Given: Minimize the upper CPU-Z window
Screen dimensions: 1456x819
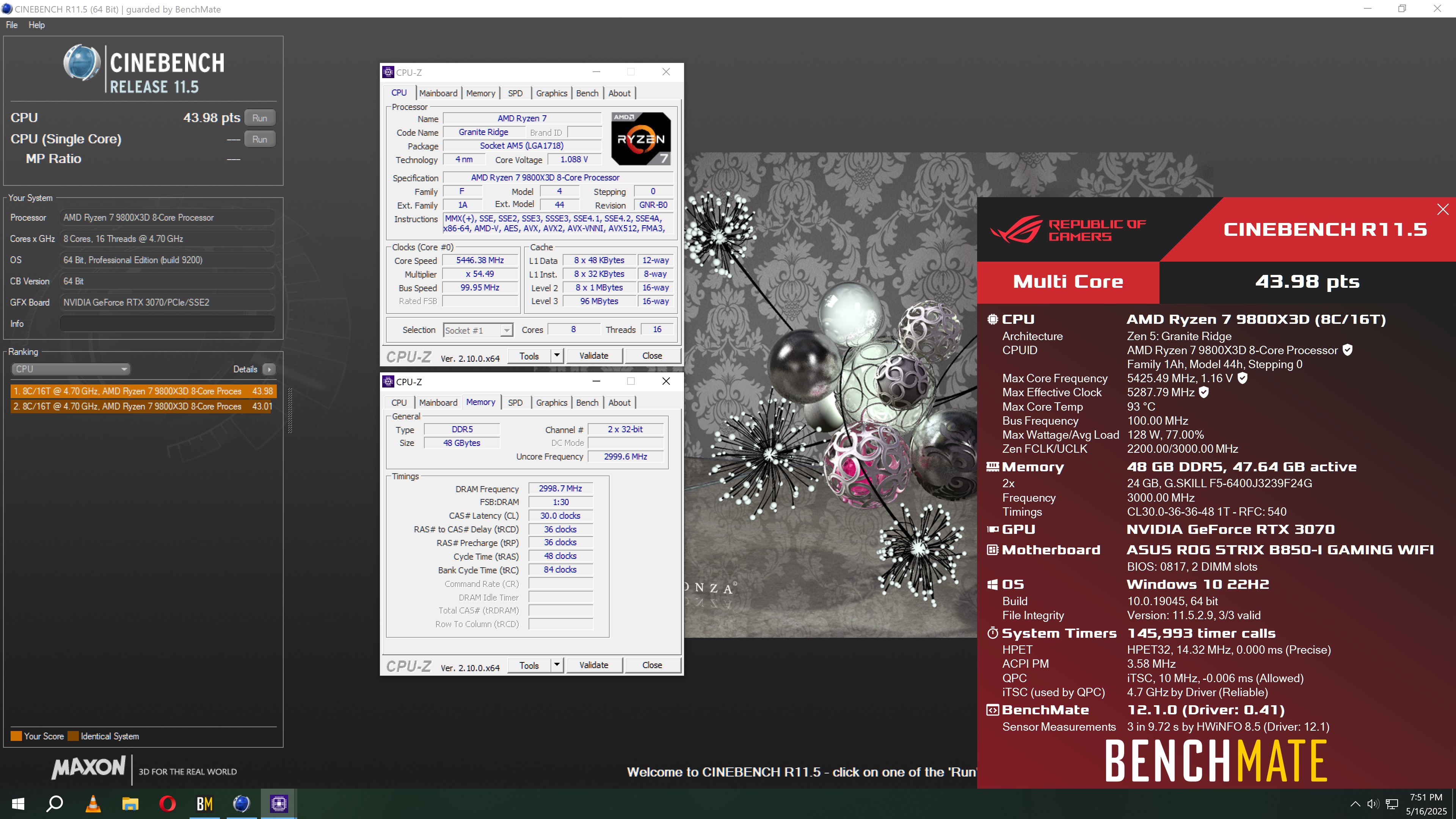Looking at the screenshot, I should 596,72.
